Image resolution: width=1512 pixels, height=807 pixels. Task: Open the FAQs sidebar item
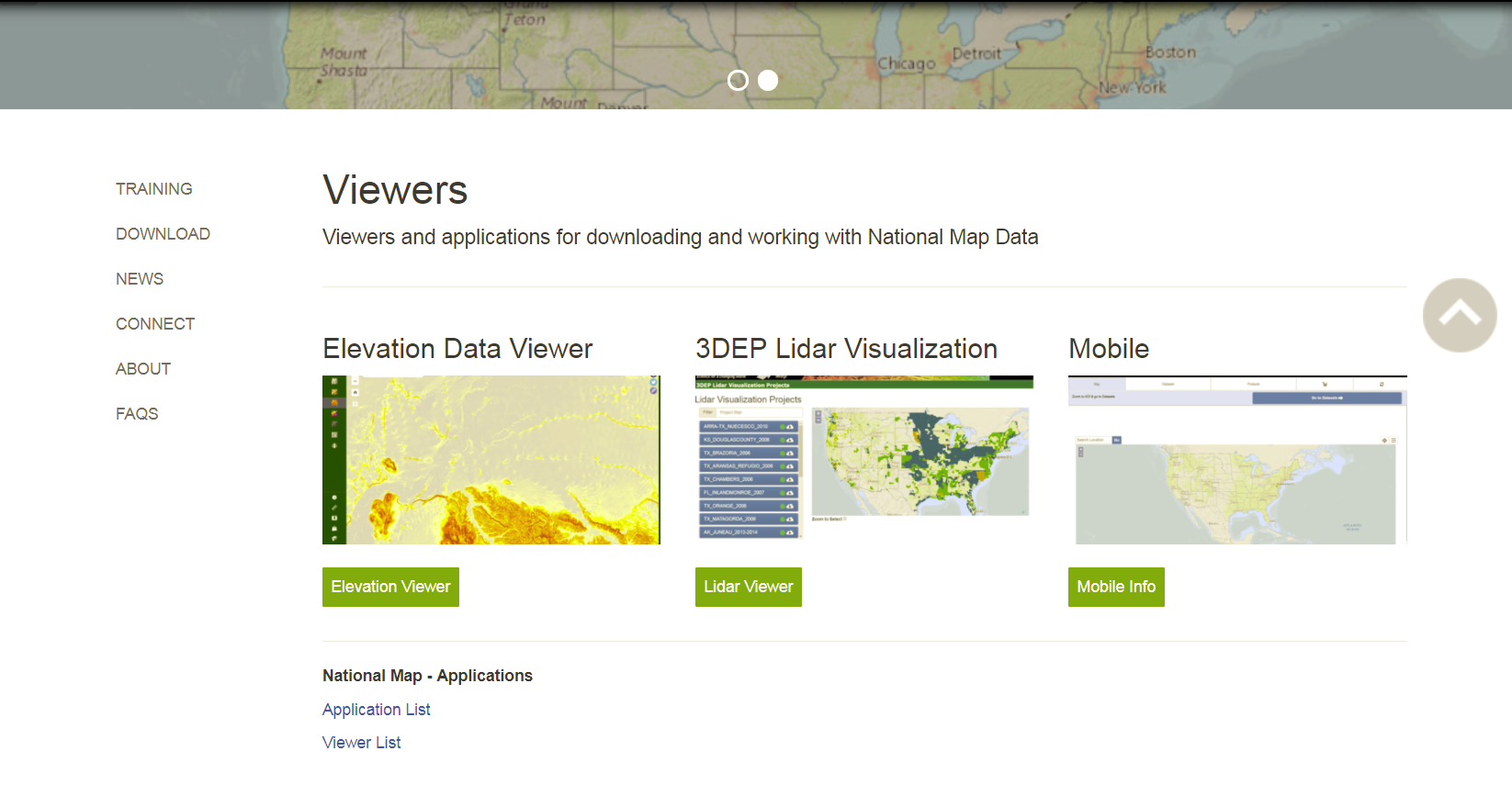point(137,414)
